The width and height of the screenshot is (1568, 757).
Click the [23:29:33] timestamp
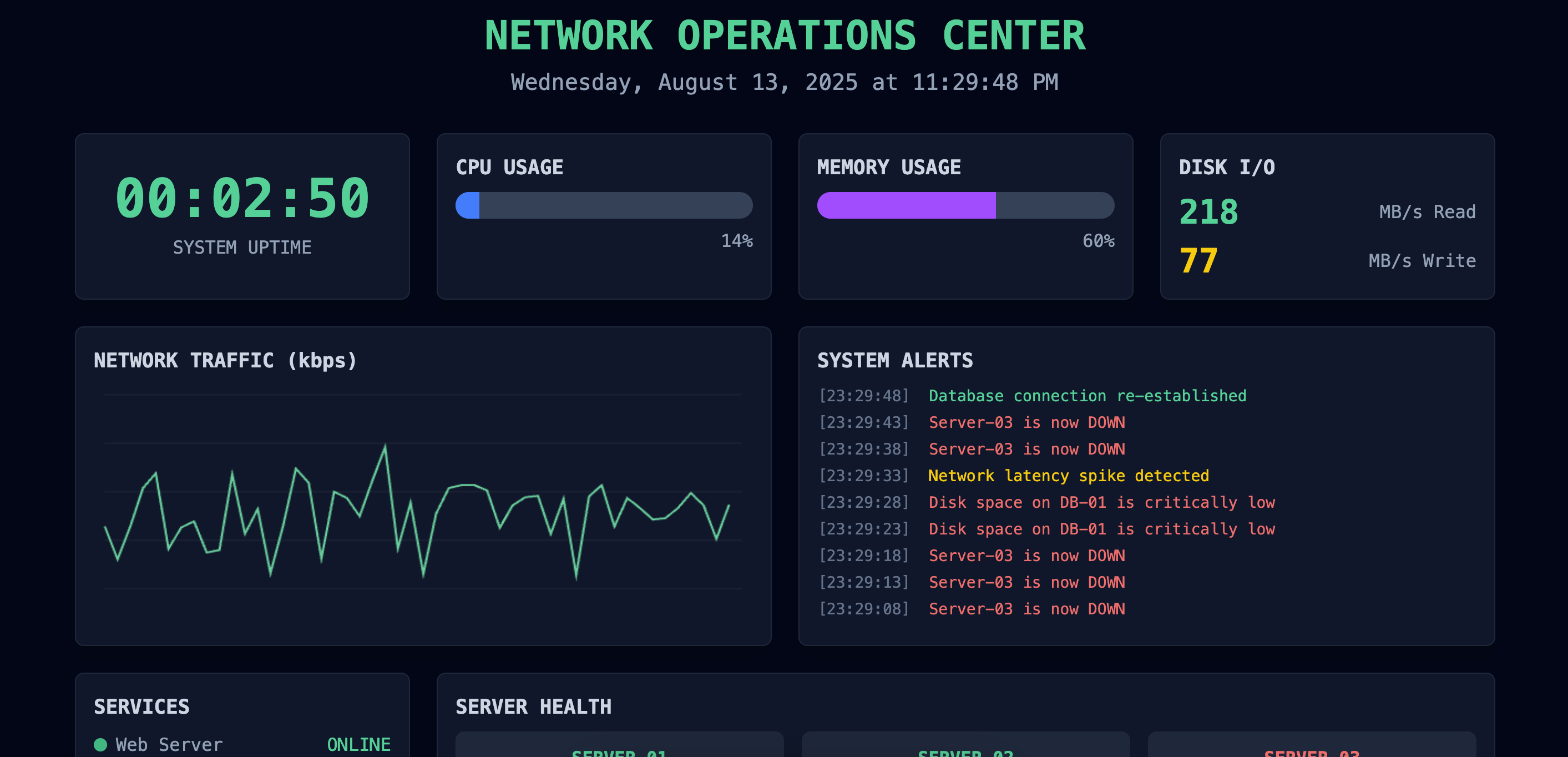click(864, 476)
